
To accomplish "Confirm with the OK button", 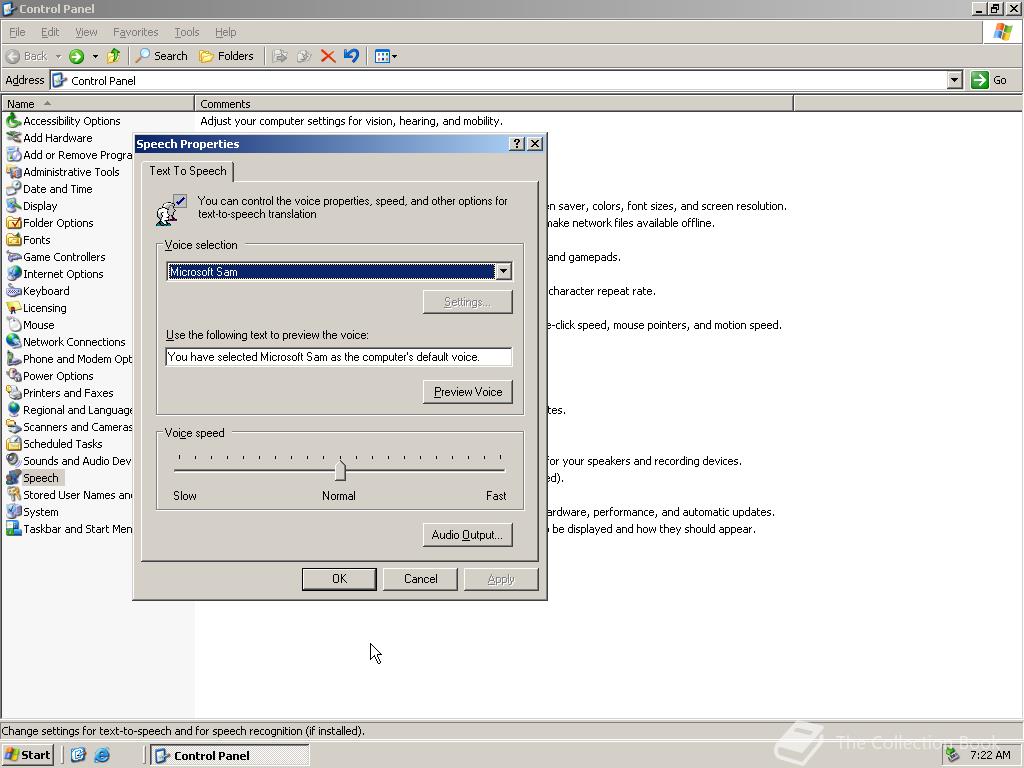I will click(339, 579).
